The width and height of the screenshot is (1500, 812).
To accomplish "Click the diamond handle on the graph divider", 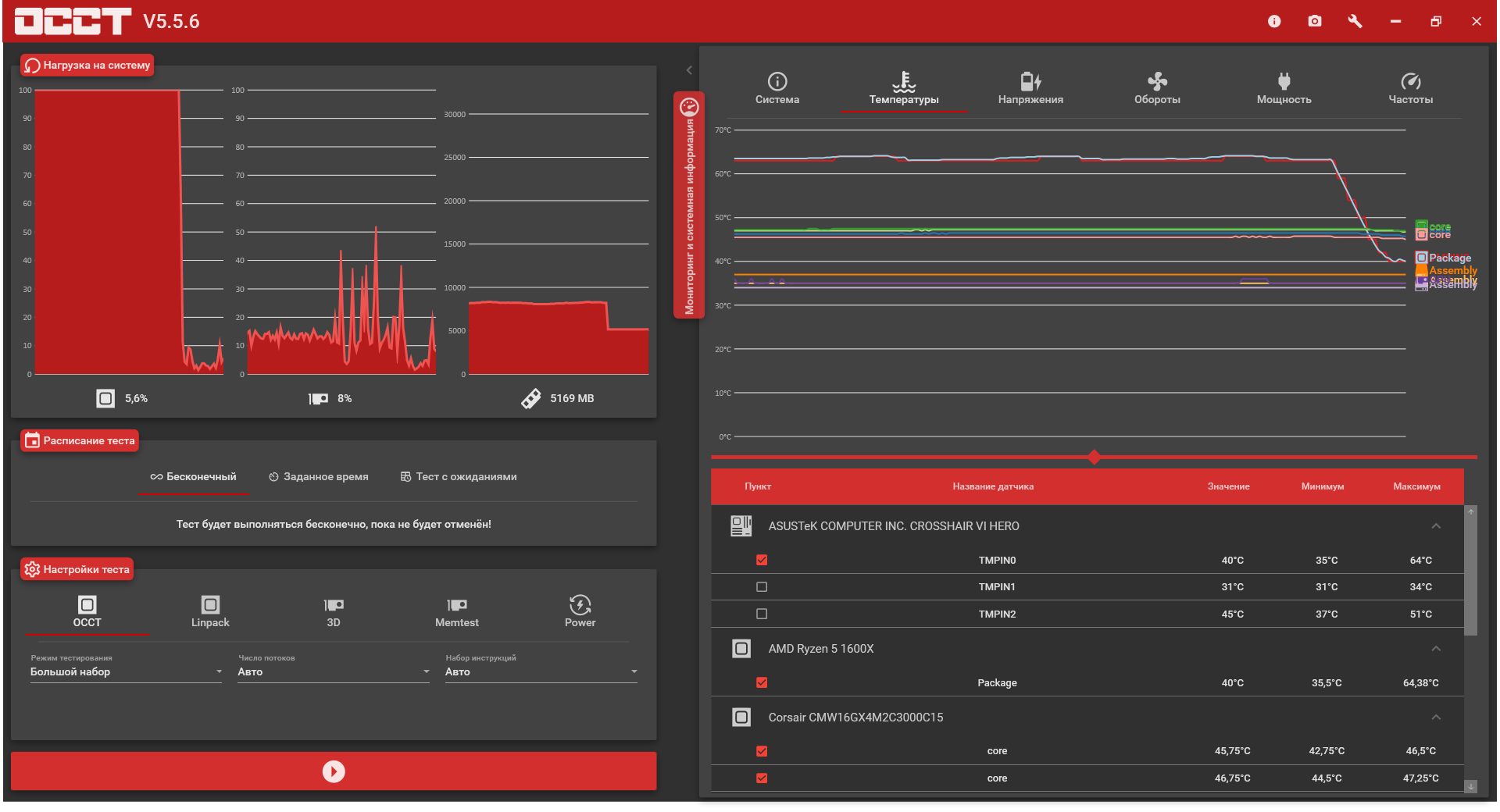I will click(x=1094, y=457).
